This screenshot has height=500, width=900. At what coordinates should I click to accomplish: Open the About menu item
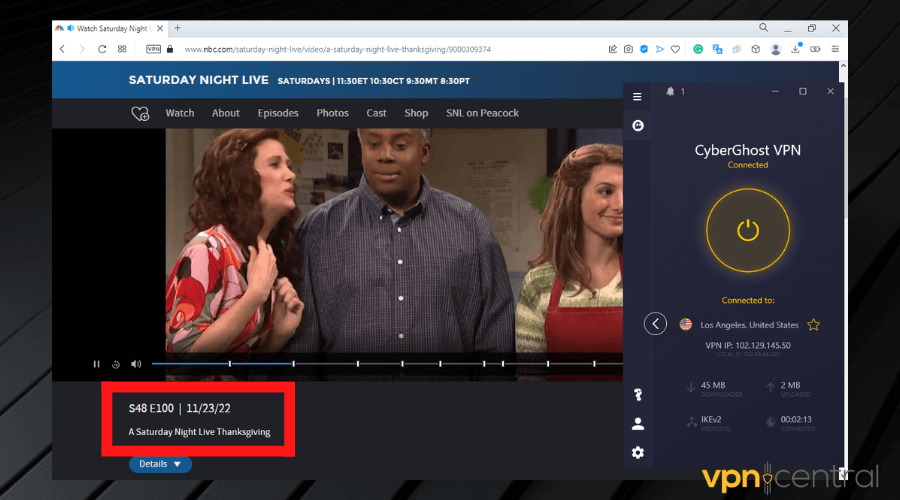click(226, 113)
